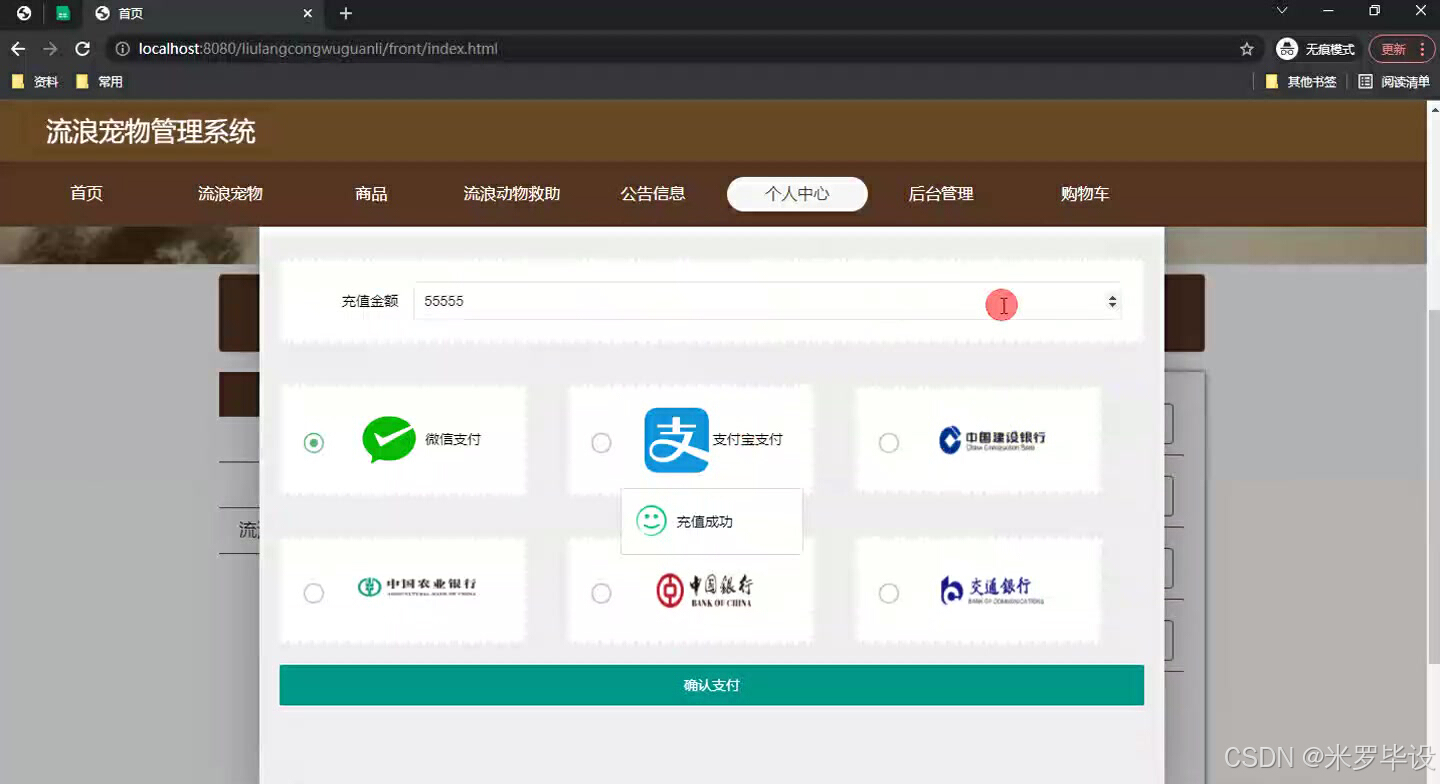The width and height of the screenshot is (1440, 784).
Task: Click the WeChat Pay green logo
Action: [x=389, y=439]
